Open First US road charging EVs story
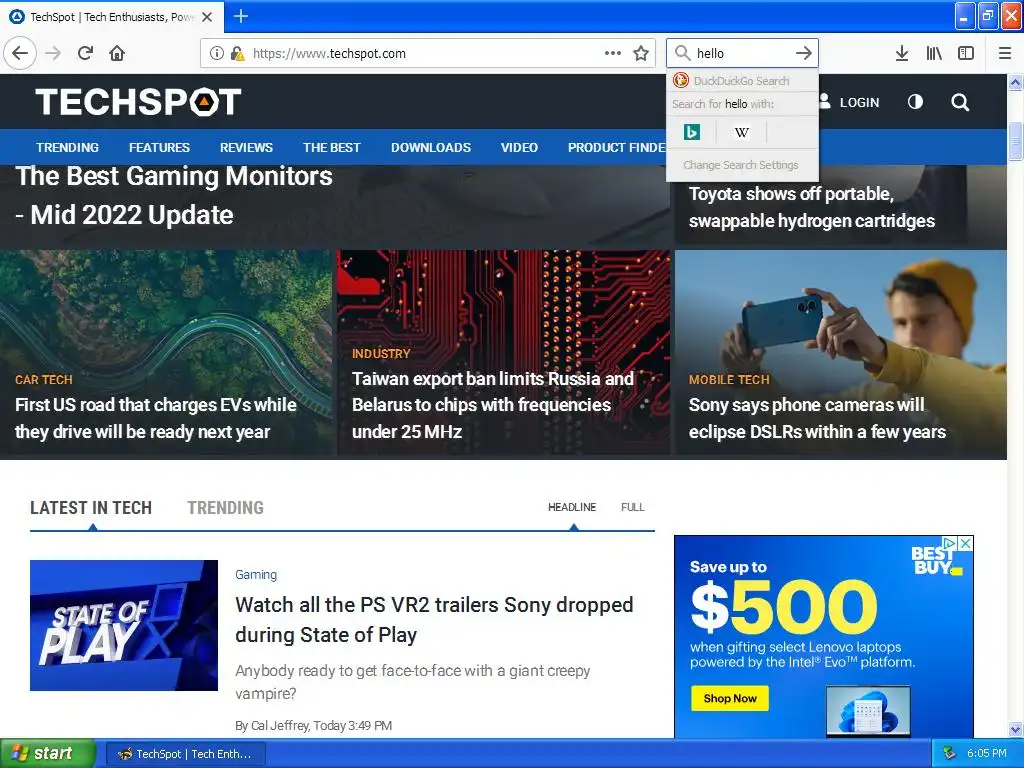The width and height of the screenshot is (1024, 768). tap(155, 418)
